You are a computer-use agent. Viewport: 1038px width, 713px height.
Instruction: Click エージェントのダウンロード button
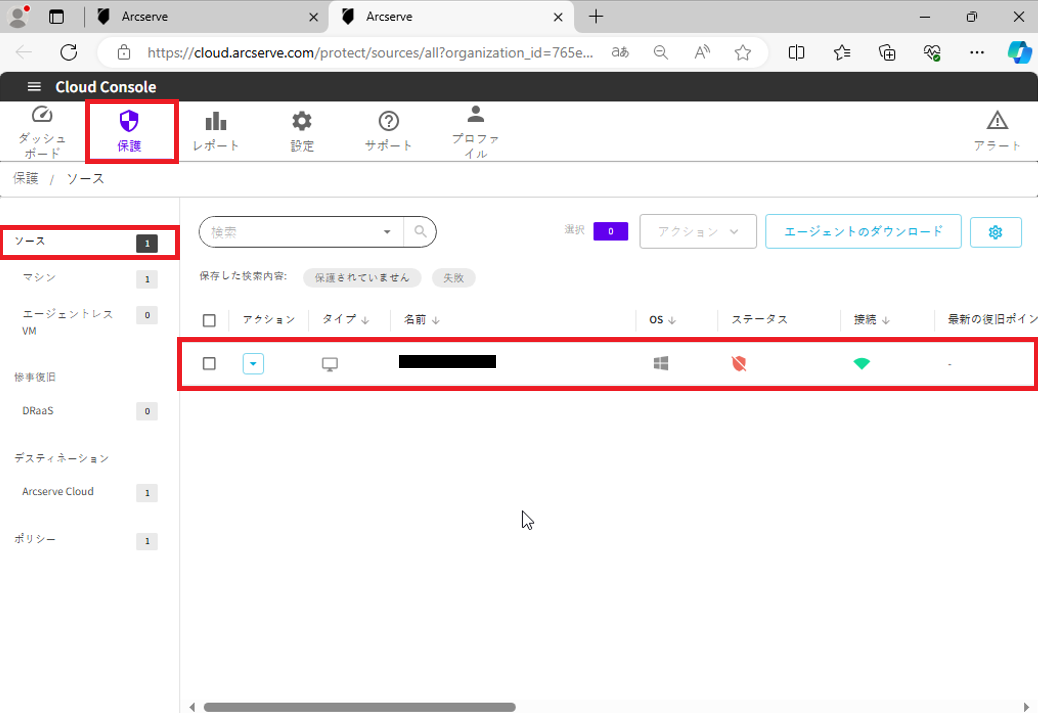point(863,232)
